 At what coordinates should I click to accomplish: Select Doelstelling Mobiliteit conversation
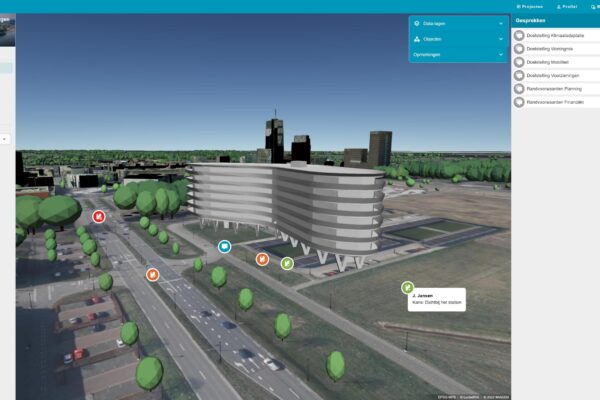point(550,61)
